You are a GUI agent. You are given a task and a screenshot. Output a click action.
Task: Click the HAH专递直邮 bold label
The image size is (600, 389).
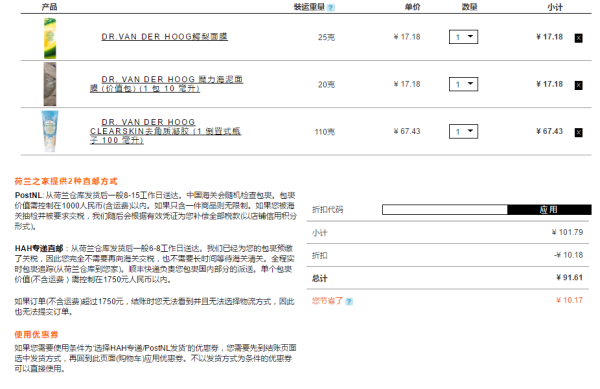39,249
